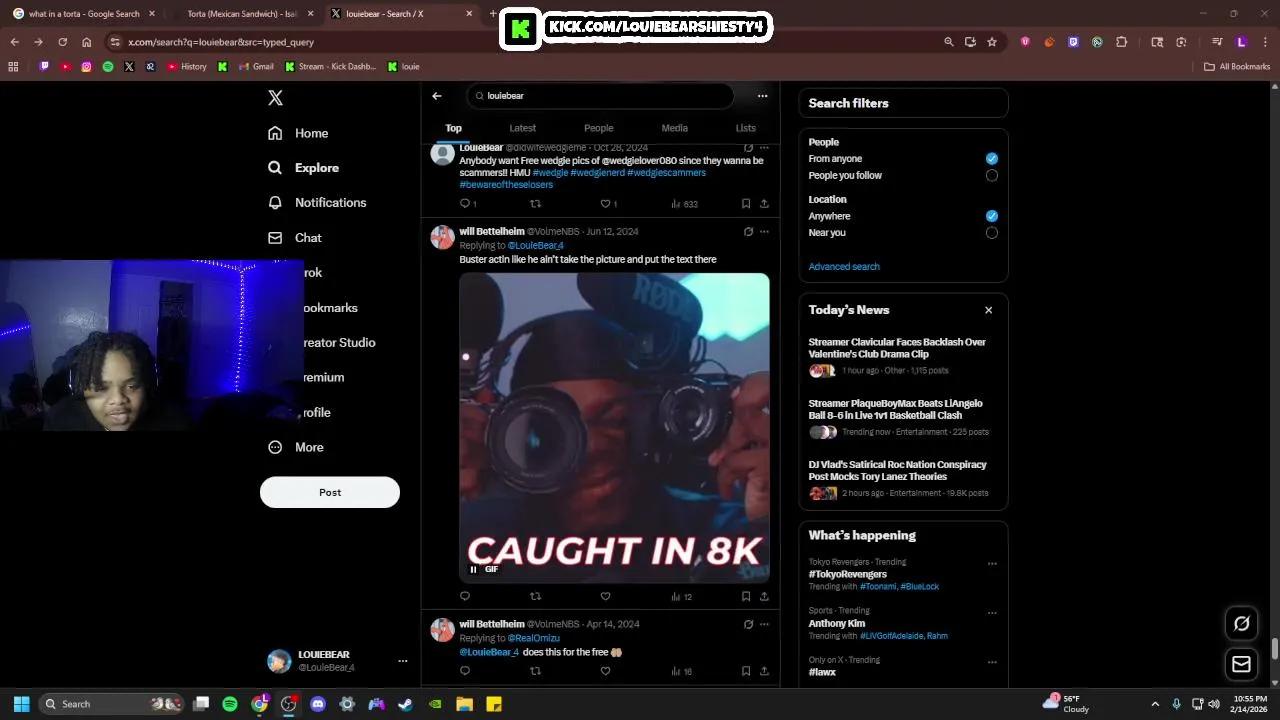Image resolution: width=1280 pixels, height=720 pixels.
Task: Open options for the Anthony Kim trend
Action: 992,613
